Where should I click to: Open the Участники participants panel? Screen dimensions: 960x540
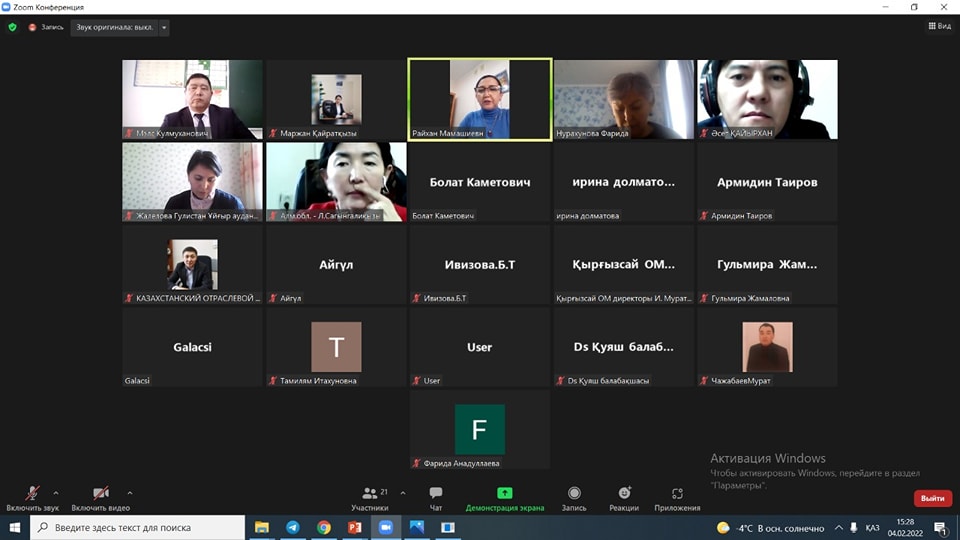click(x=370, y=498)
